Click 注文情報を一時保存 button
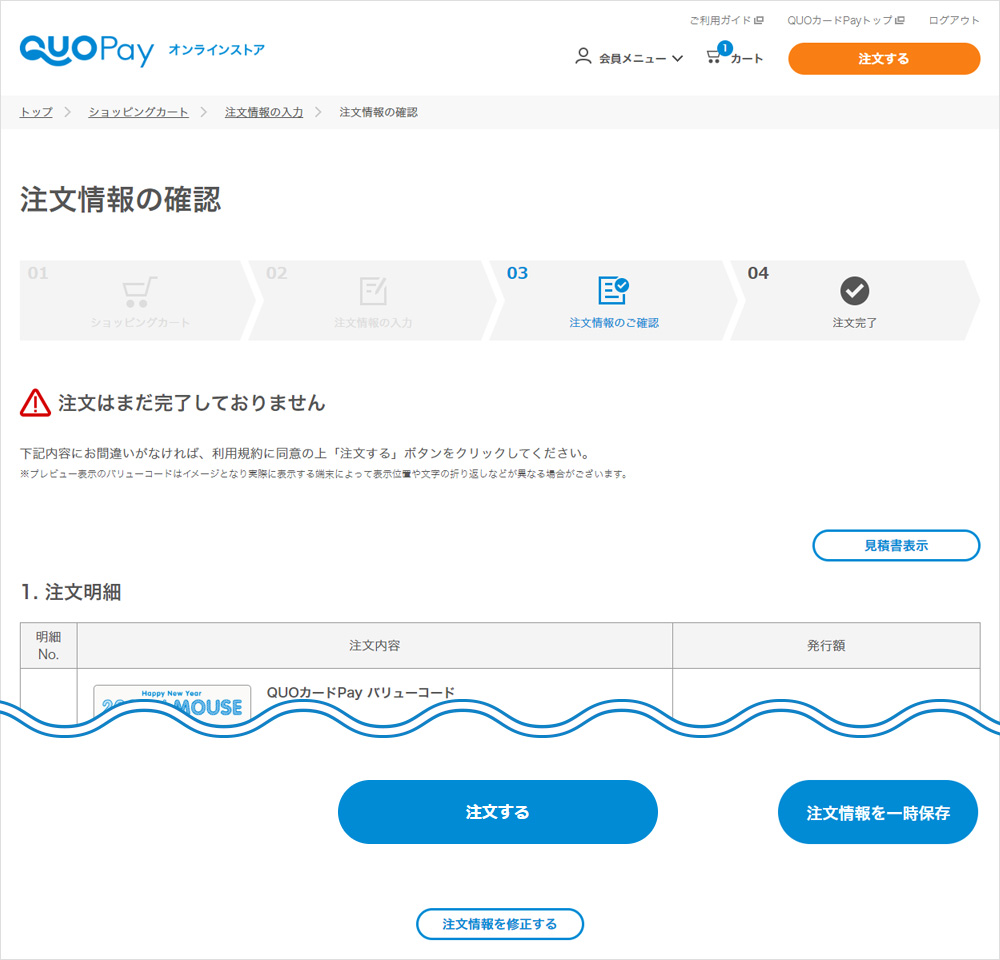This screenshot has width=1000, height=960. 878,813
